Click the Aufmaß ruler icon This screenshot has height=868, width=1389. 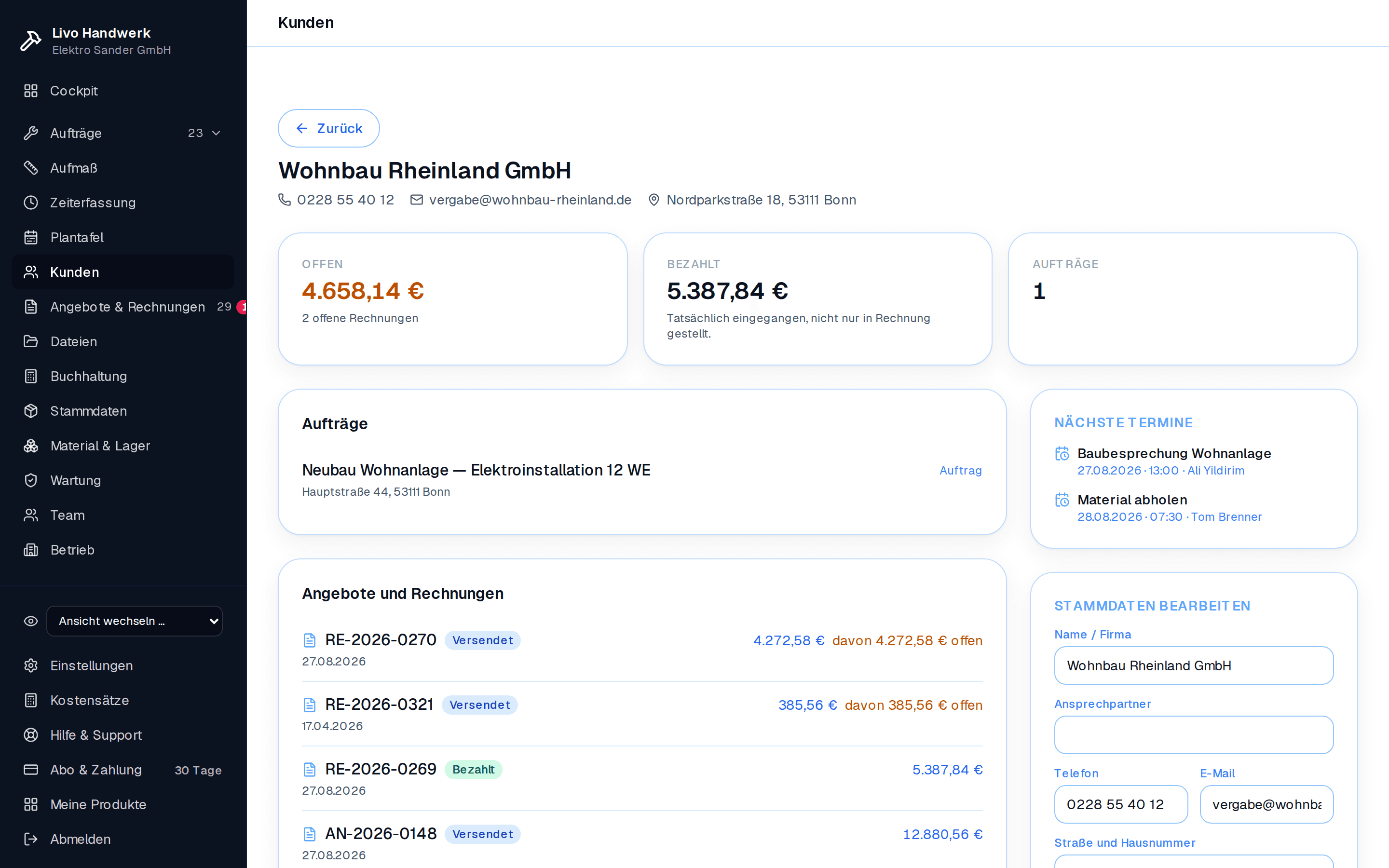[x=31, y=168]
